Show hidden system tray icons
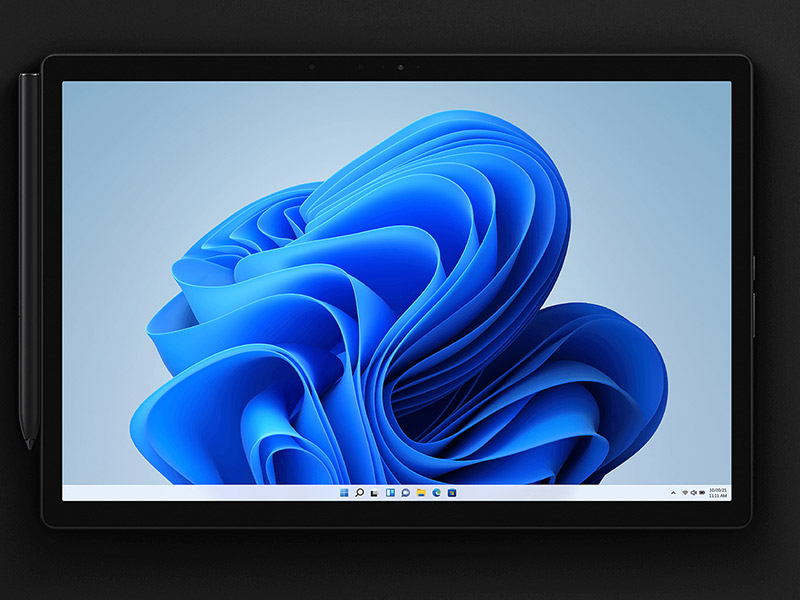This screenshot has height=600, width=800. pyautogui.click(x=673, y=493)
